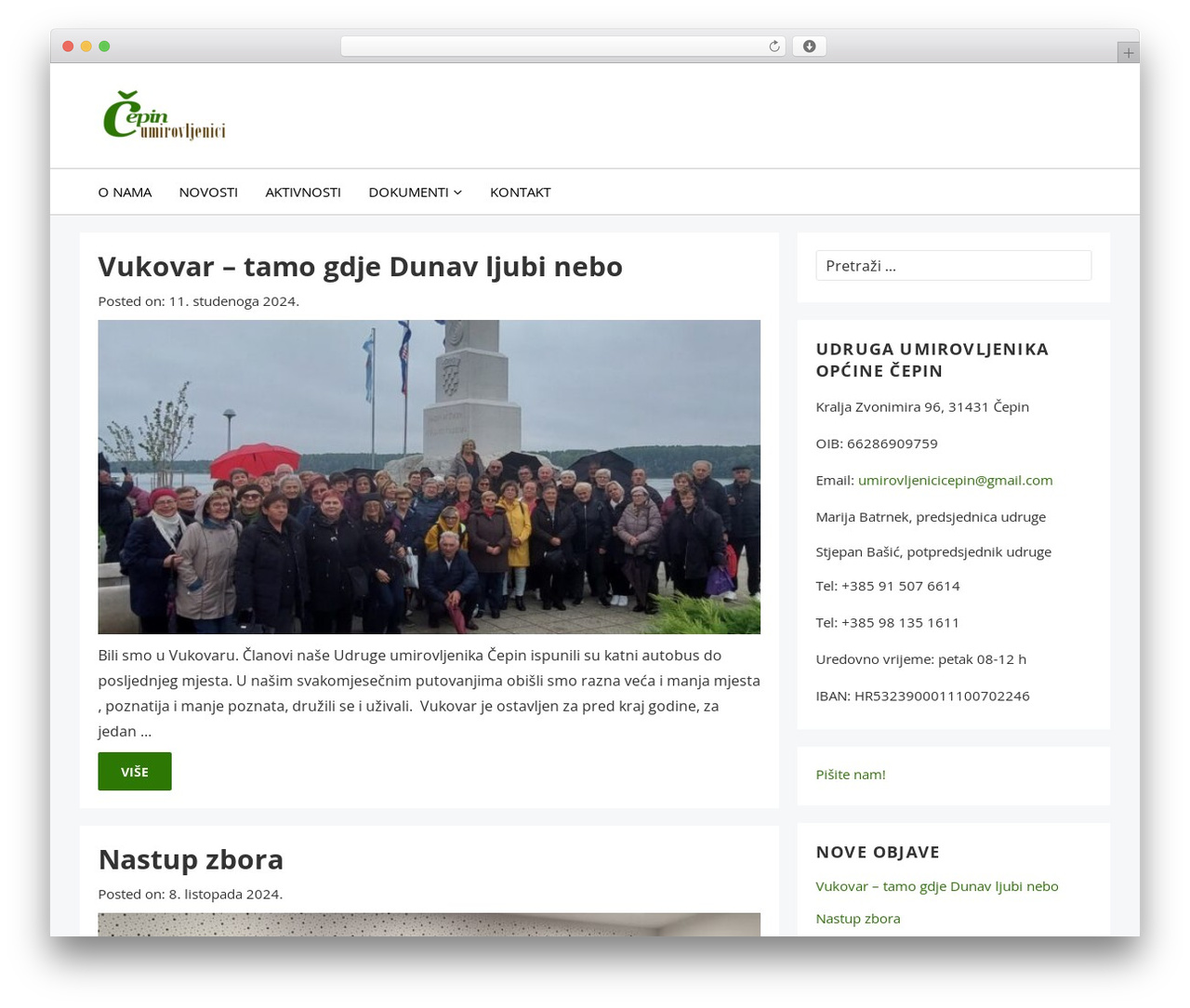Go to the NOVOSTI menu item
The height and width of the screenshot is (1008, 1190).
point(208,192)
